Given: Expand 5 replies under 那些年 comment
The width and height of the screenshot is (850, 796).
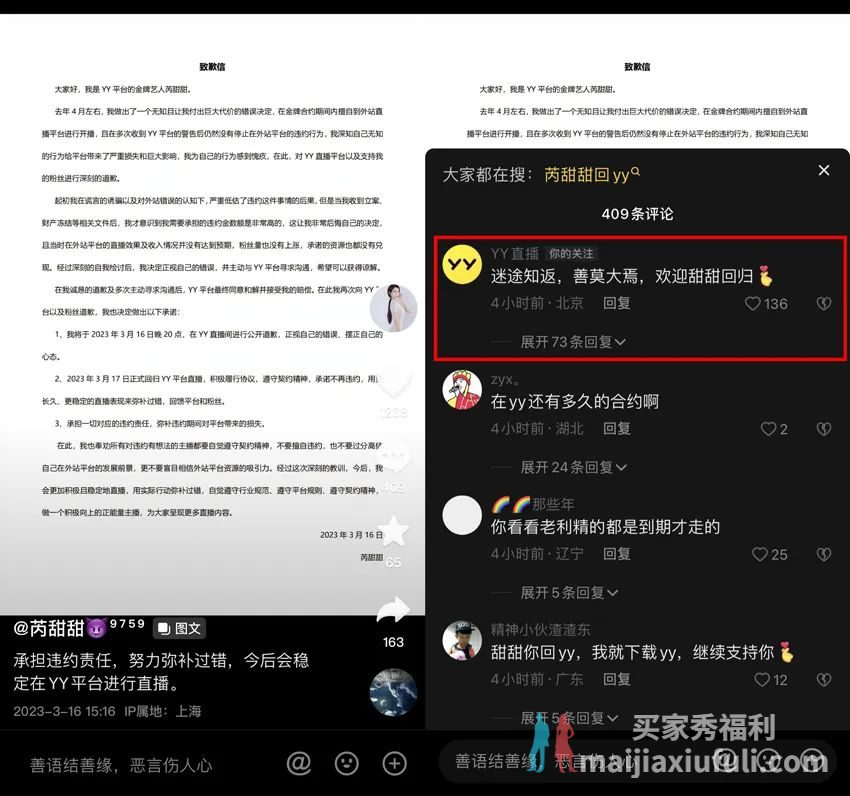Looking at the screenshot, I should point(569,593).
